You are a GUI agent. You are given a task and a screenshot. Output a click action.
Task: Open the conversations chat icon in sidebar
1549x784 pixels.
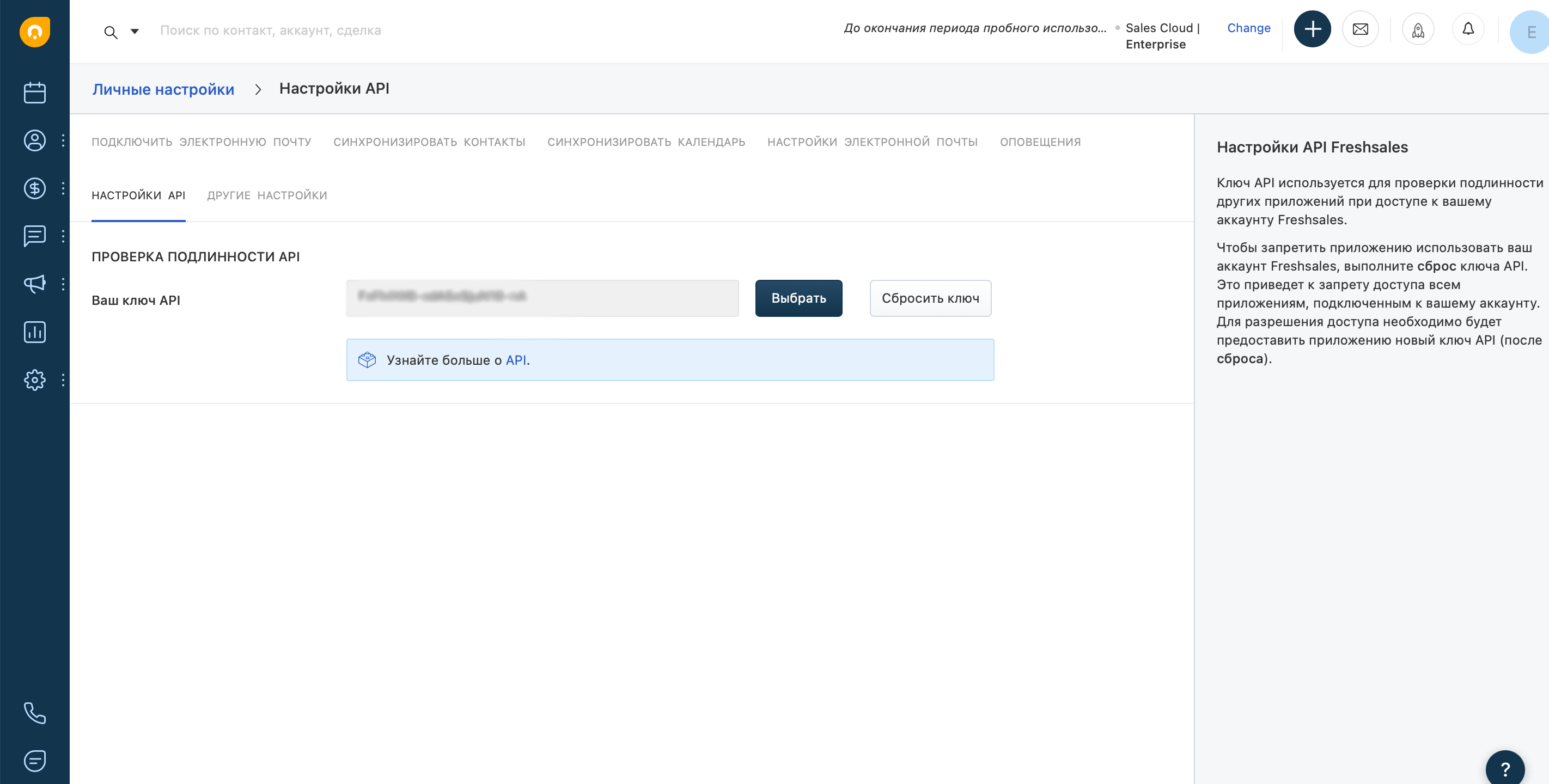tap(35, 236)
